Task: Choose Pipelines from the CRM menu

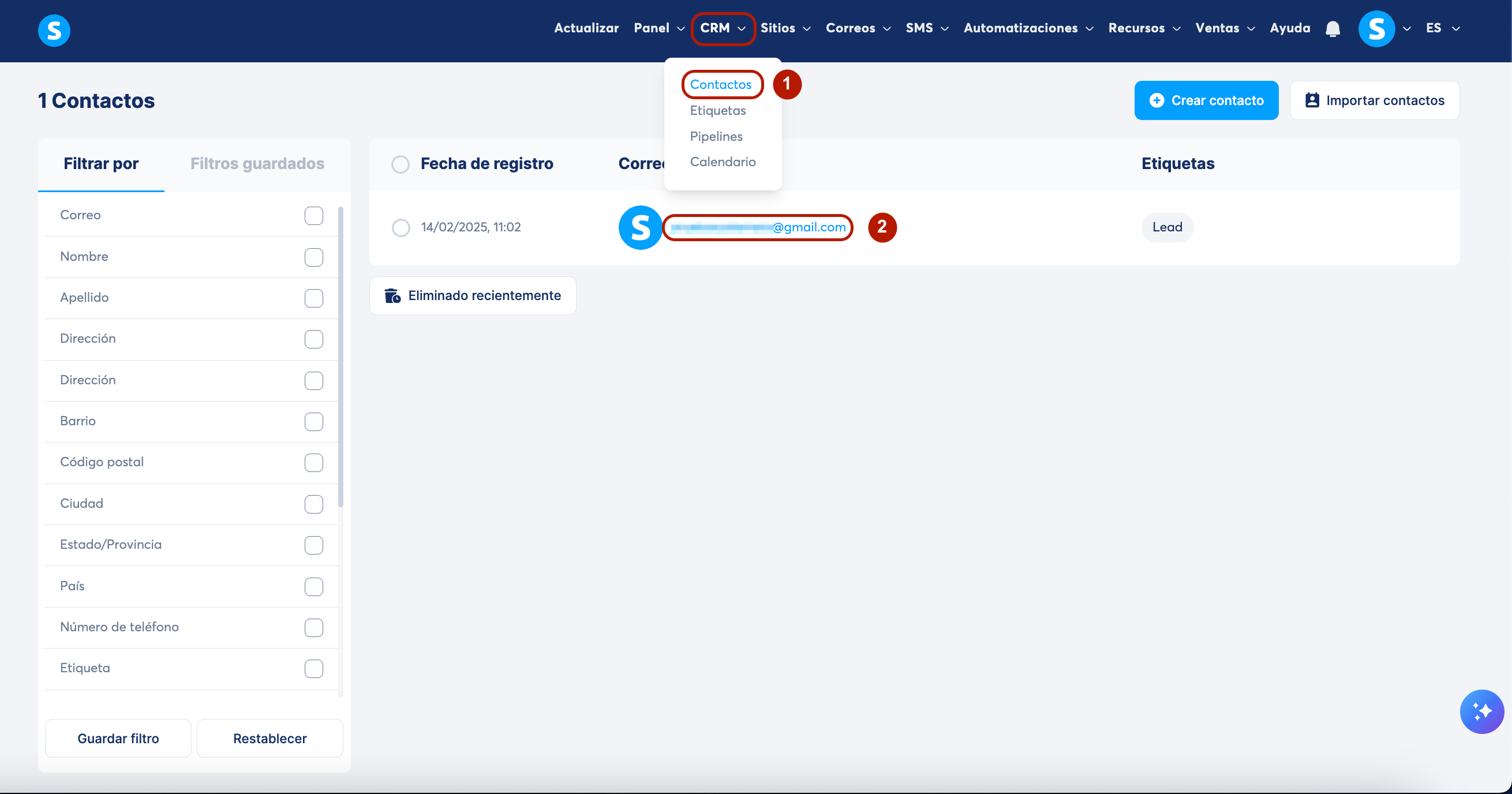Action: (716, 136)
